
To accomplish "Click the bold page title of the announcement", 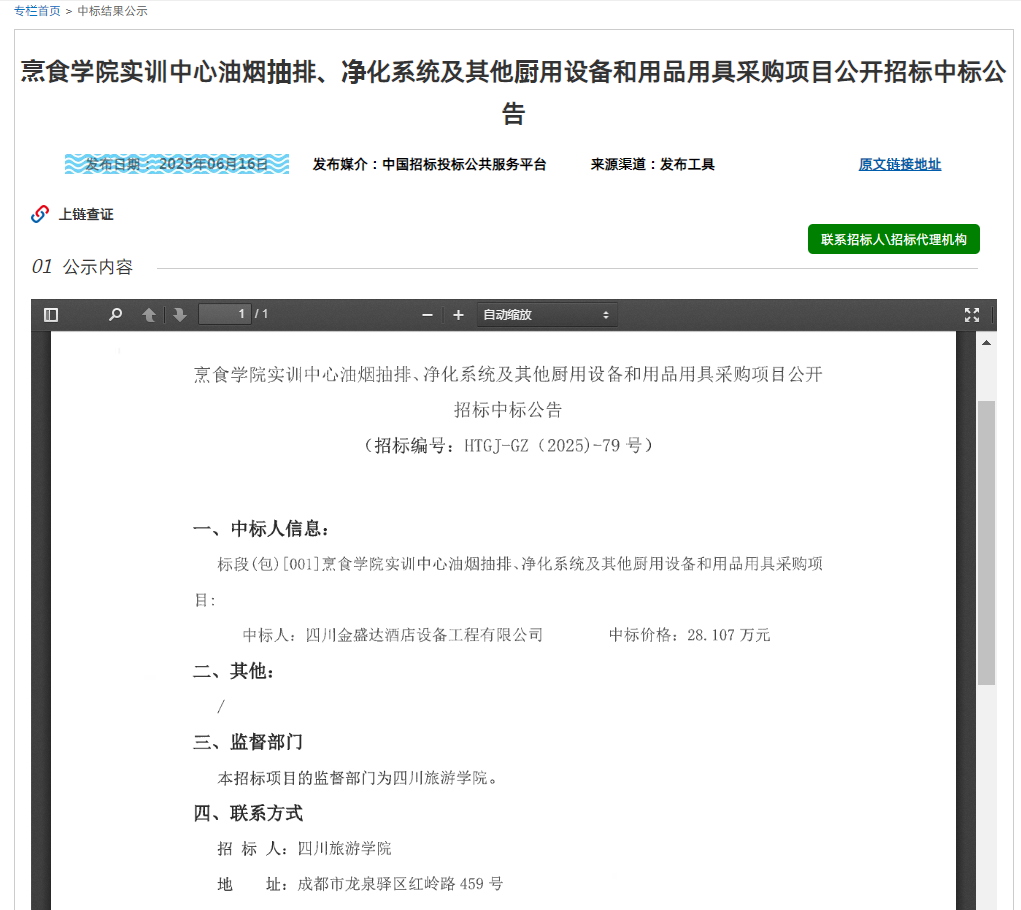I will pyautogui.click(x=513, y=92).
